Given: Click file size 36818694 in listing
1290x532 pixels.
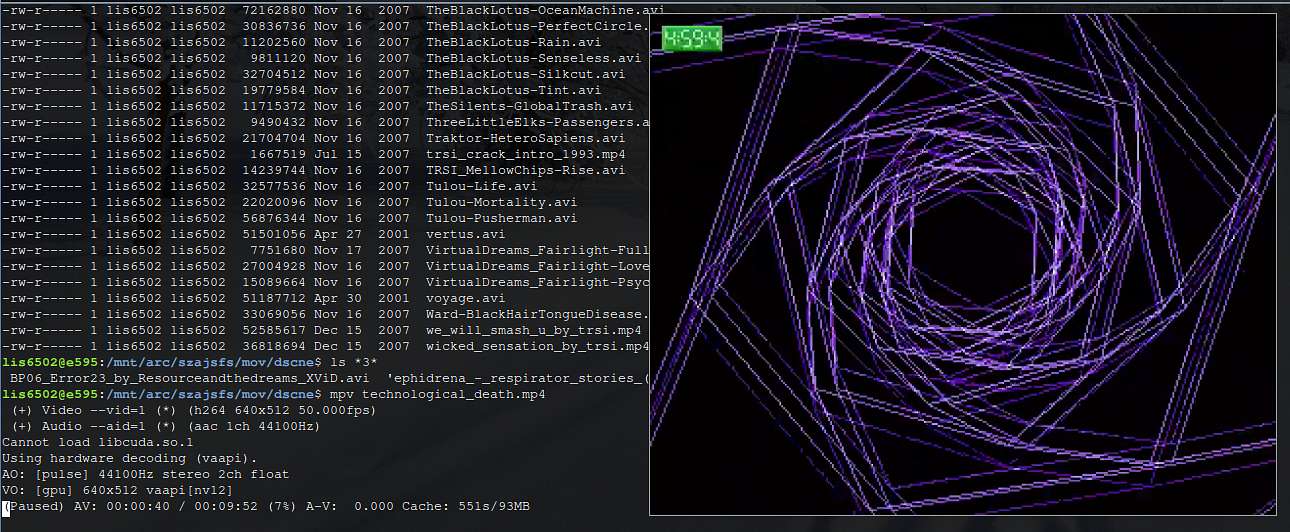Looking at the screenshot, I should point(274,346).
